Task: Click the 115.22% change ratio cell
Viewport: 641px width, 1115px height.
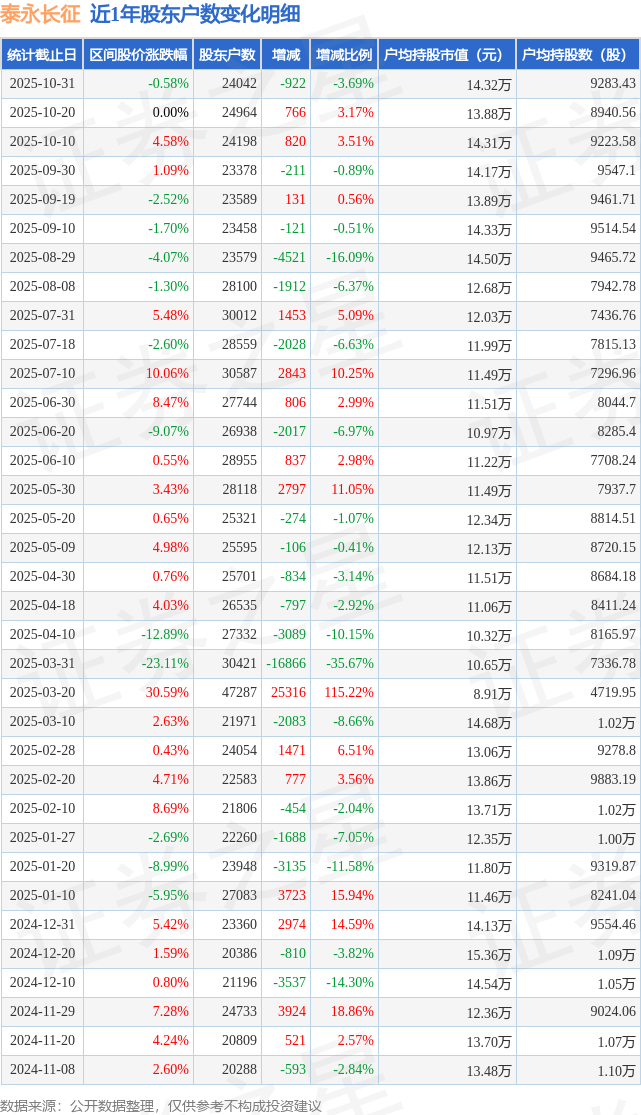Action: coord(349,693)
